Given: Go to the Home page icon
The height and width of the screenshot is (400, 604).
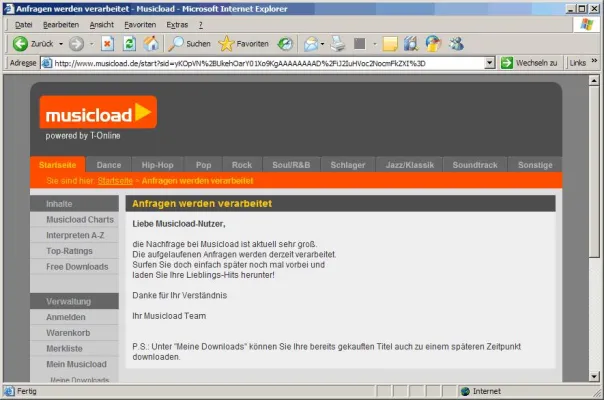Looking at the screenshot, I should tap(151, 44).
